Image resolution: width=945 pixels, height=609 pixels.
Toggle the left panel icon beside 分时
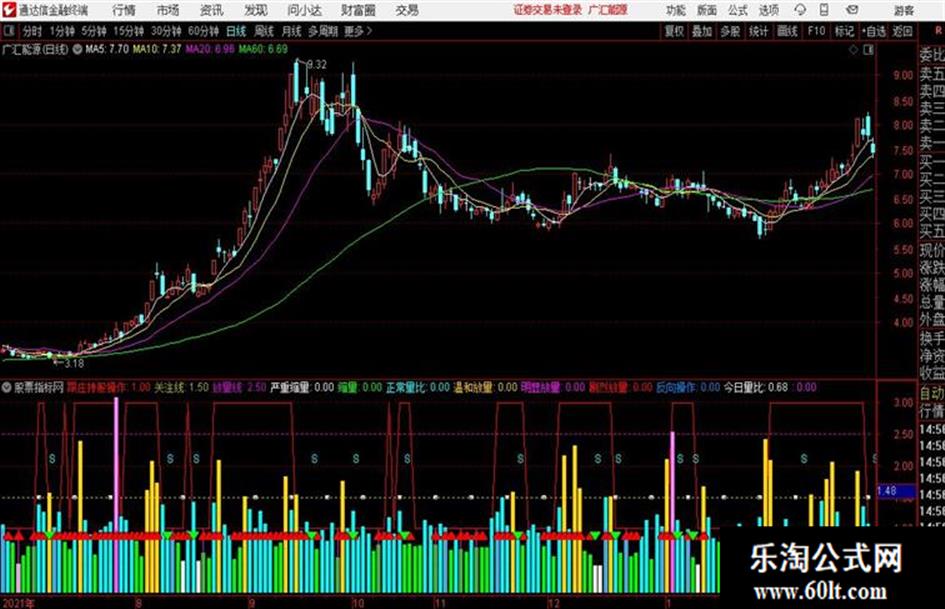(x=9, y=31)
